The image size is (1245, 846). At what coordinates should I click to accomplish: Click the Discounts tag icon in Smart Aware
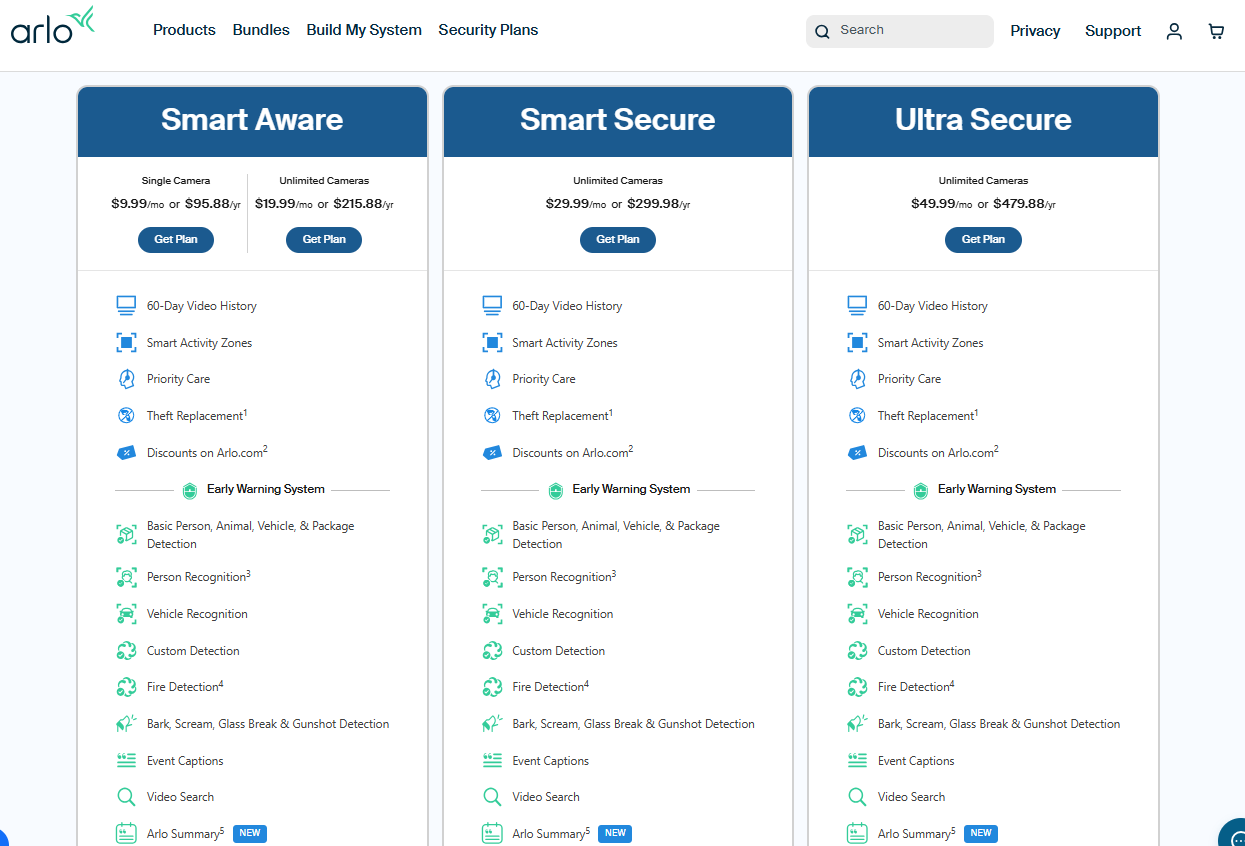[126, 453]
